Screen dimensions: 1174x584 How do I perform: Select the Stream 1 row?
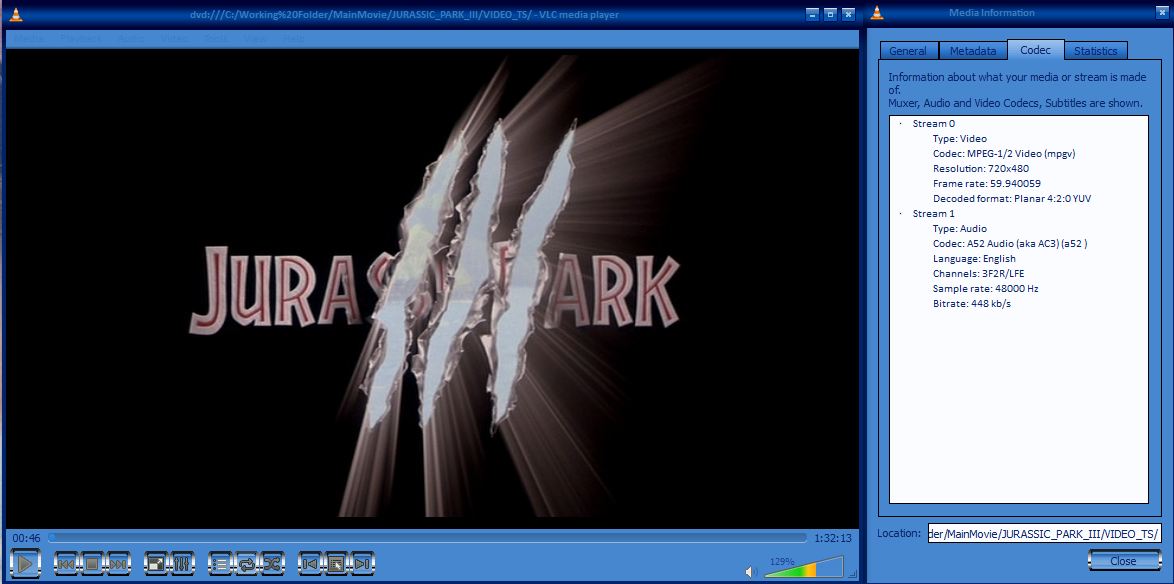click(x=934, y=213)
